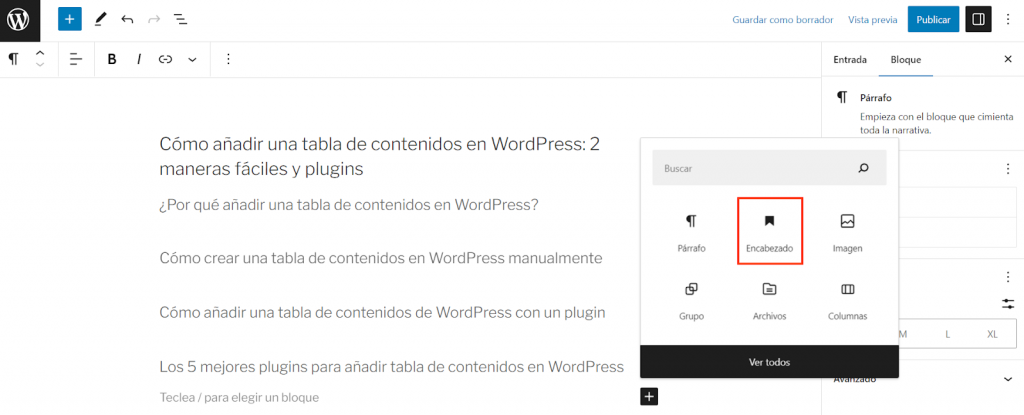1024x415 pixels.
Task: Click Guardar como borrador link
Action: [x=783, y=19]
